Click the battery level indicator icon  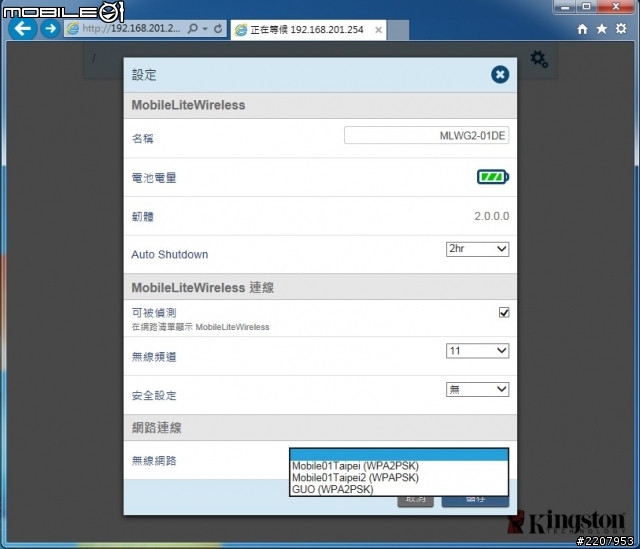(493, 177)
